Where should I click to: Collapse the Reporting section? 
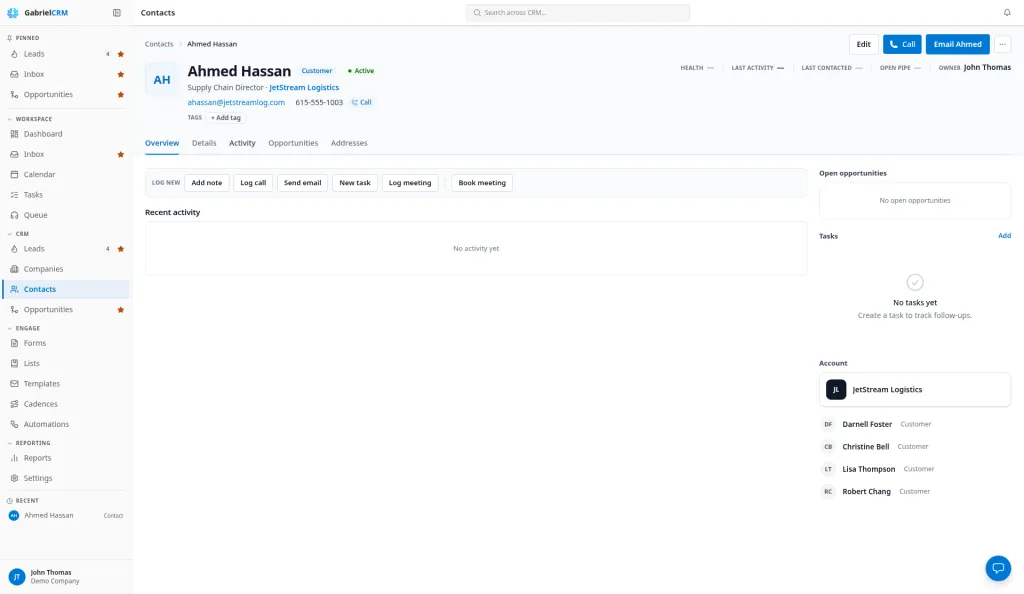[9, 443]
